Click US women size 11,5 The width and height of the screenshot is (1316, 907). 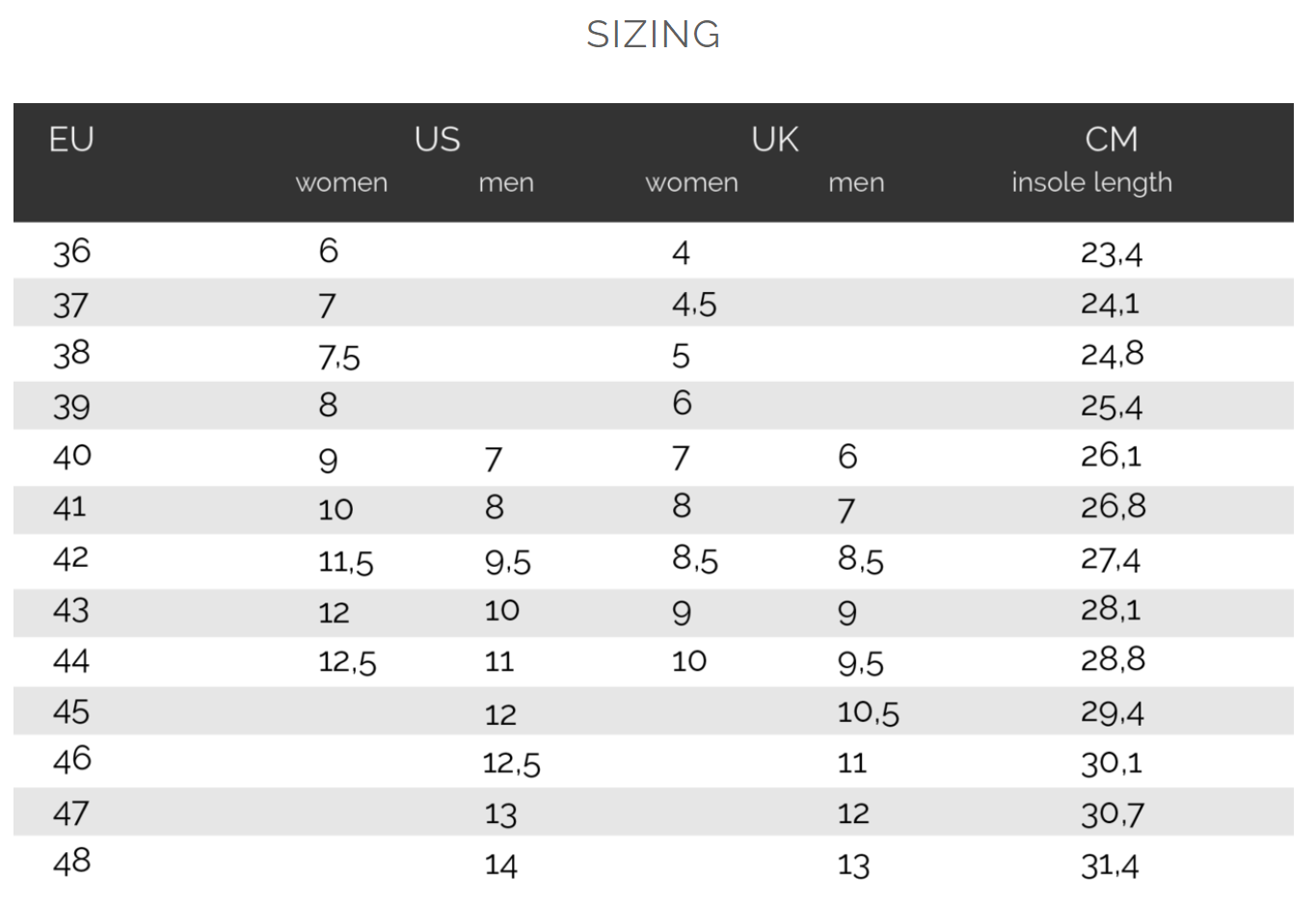click(345, 562)
